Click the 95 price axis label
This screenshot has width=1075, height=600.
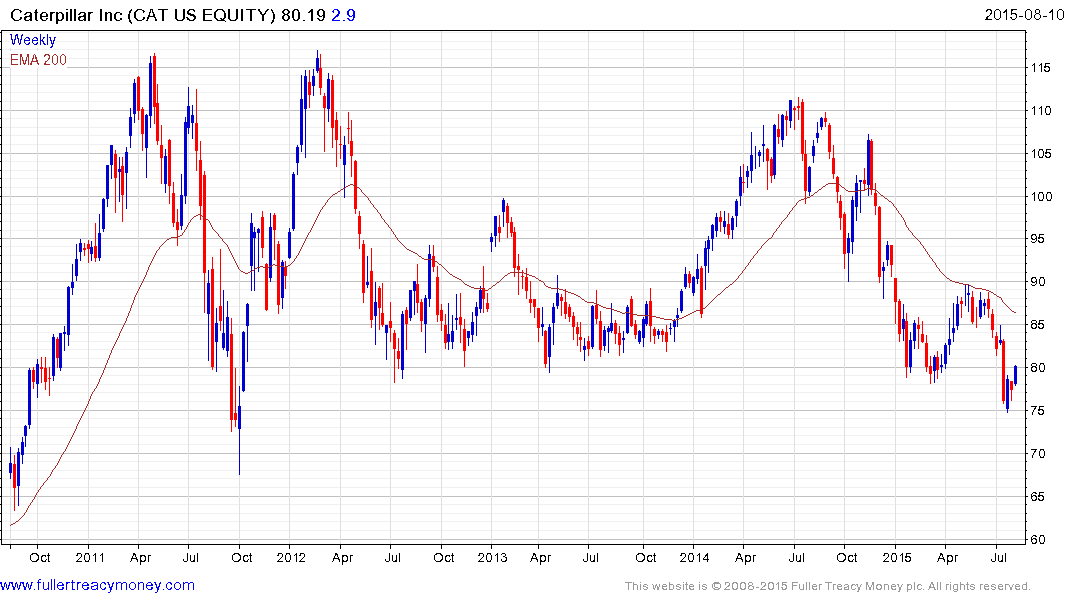tap(1038, 239)
